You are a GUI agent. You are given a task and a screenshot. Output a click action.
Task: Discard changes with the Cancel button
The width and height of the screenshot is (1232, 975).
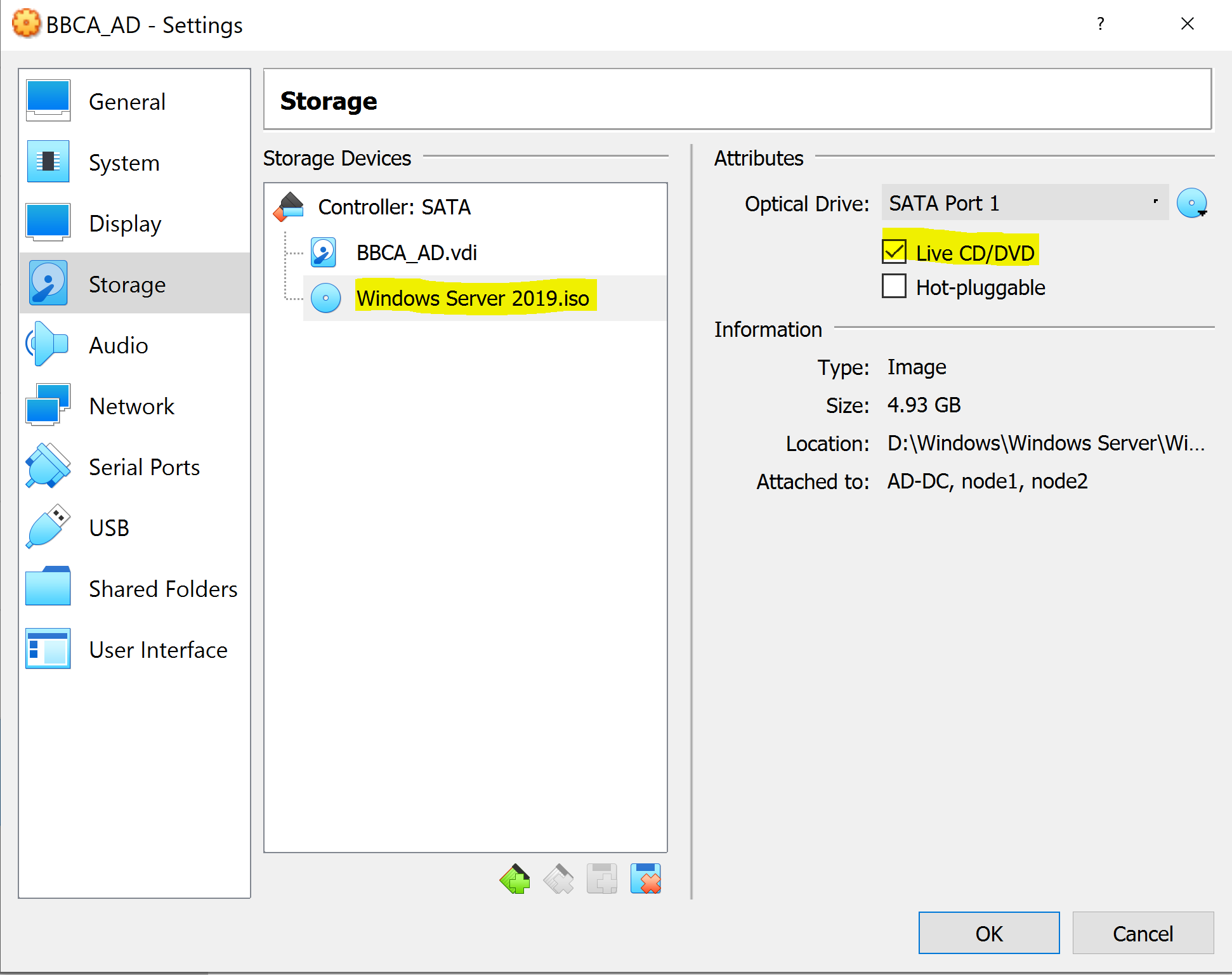click(1143, 933)
